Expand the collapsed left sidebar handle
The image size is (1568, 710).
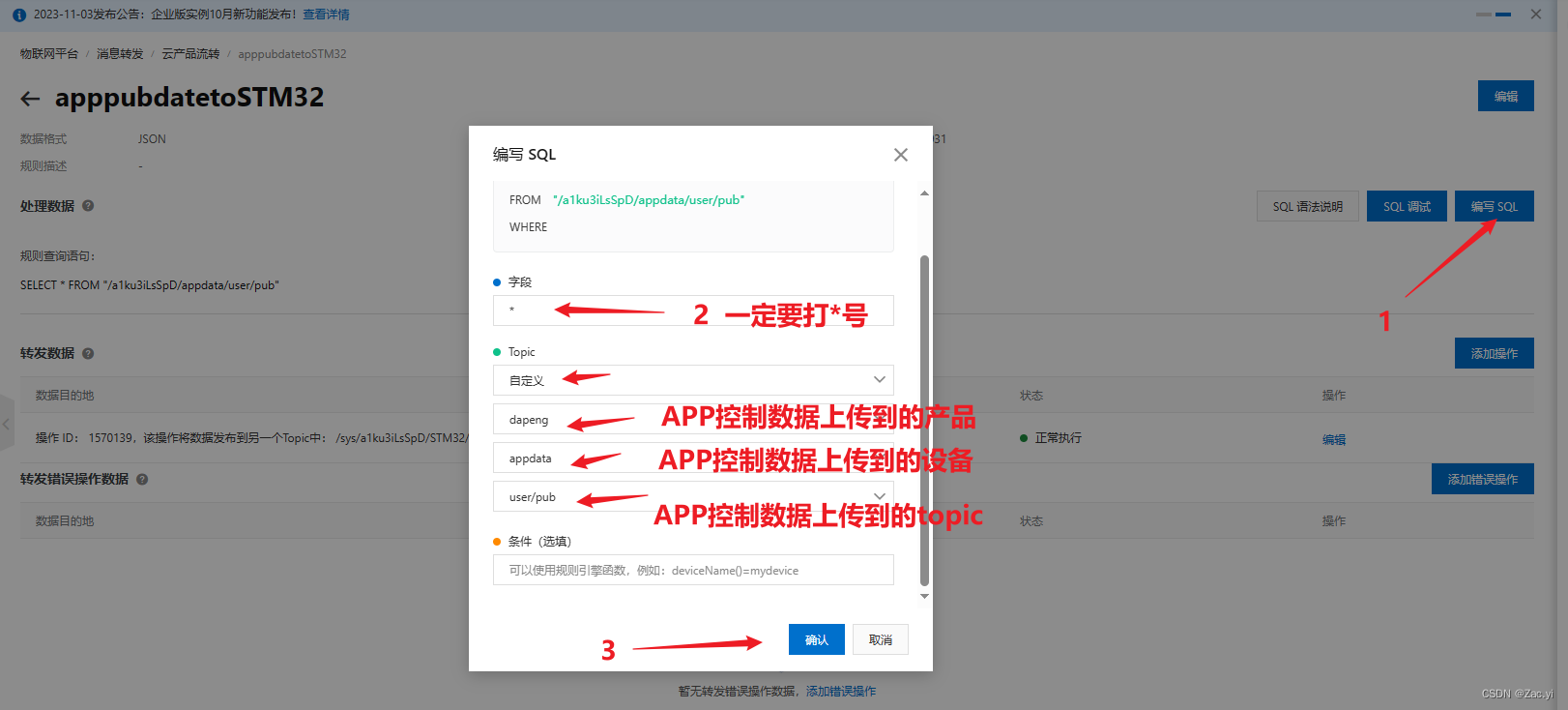(x=7, y=424)
